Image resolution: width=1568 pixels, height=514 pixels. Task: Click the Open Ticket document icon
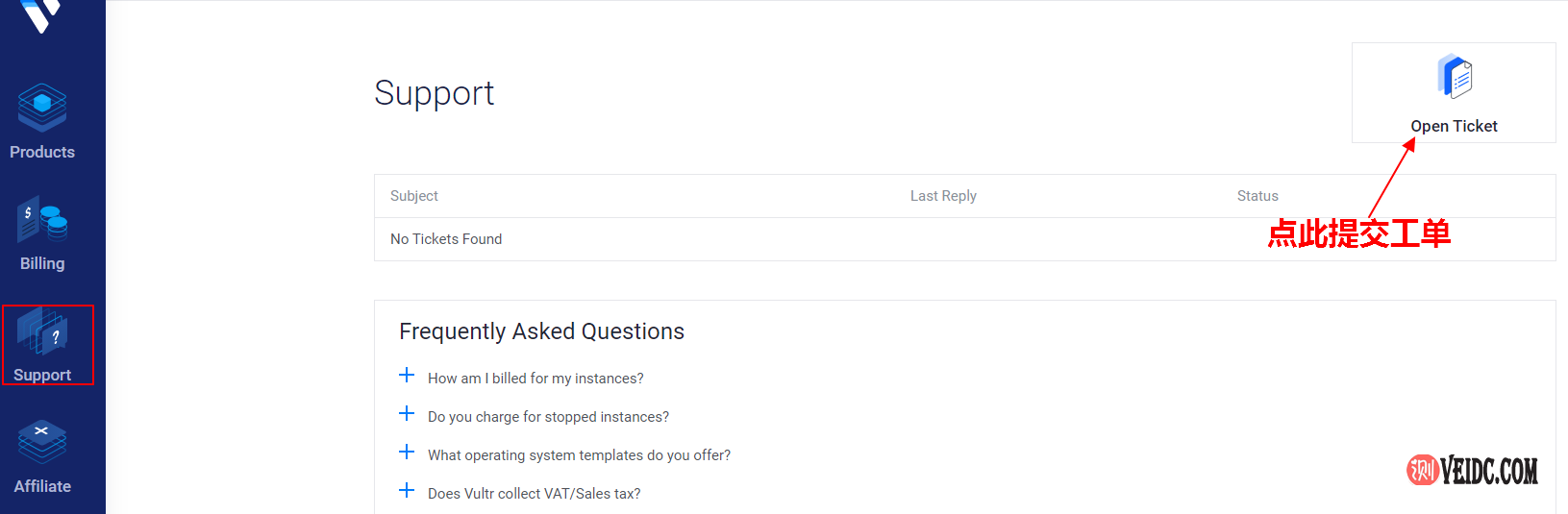click(x=1455, y=77)
